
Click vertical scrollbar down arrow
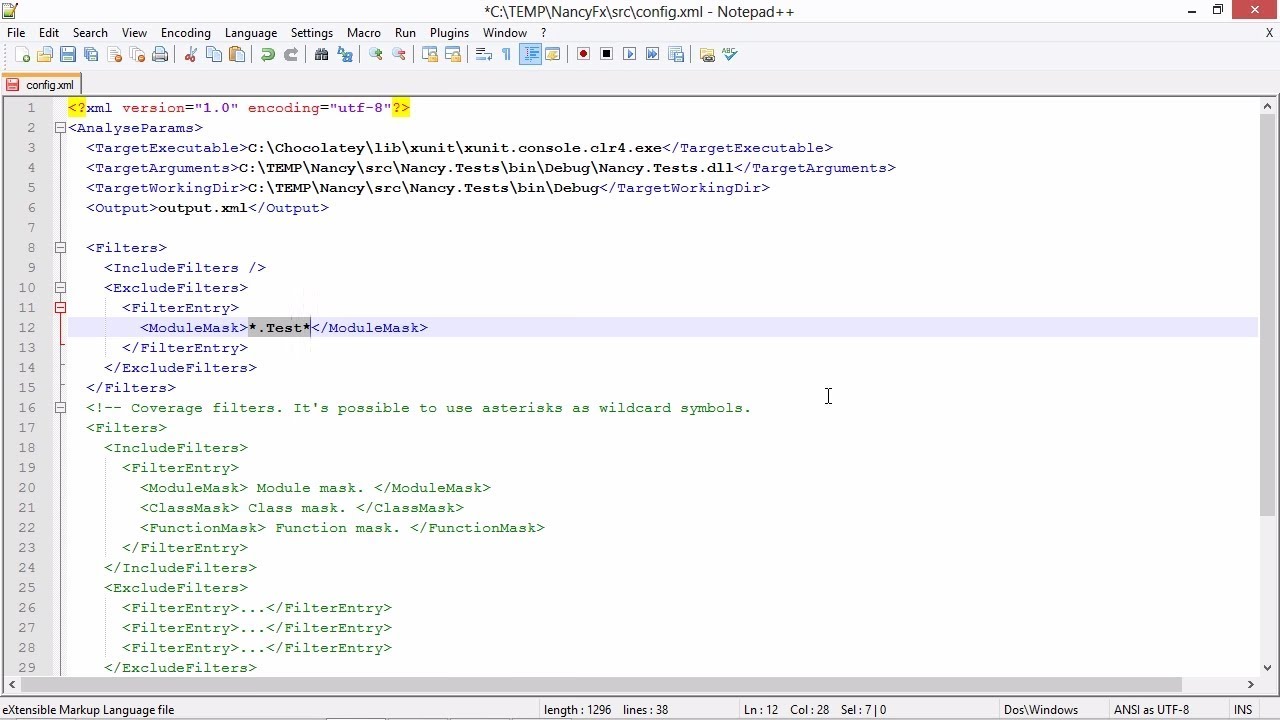pyautogui.click(x=1268, y=668)
